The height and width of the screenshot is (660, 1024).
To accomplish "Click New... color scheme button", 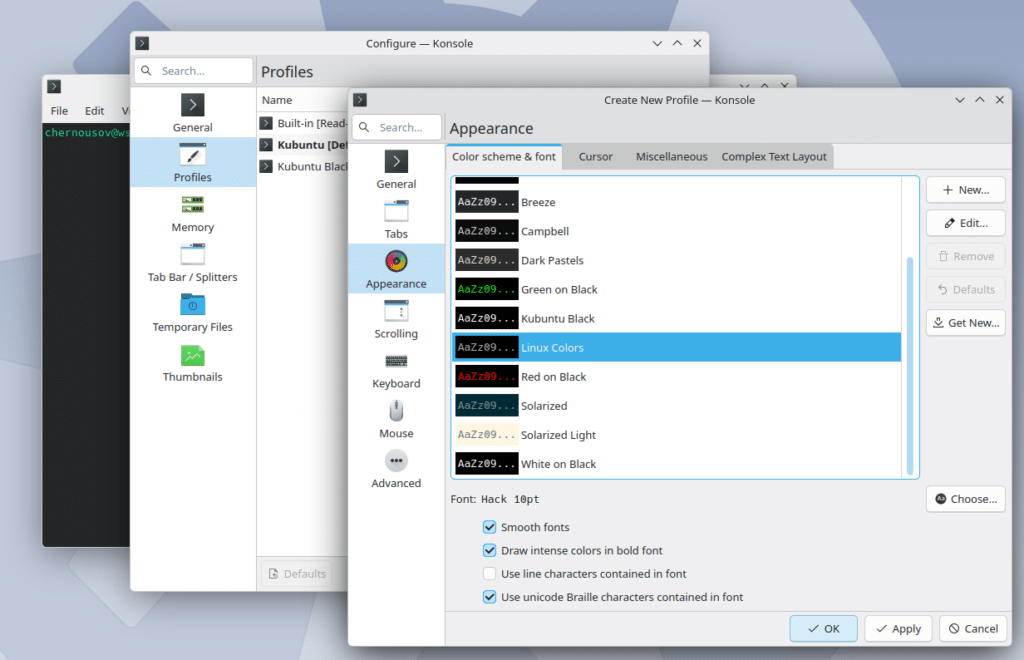I will (x=965, y=190).
